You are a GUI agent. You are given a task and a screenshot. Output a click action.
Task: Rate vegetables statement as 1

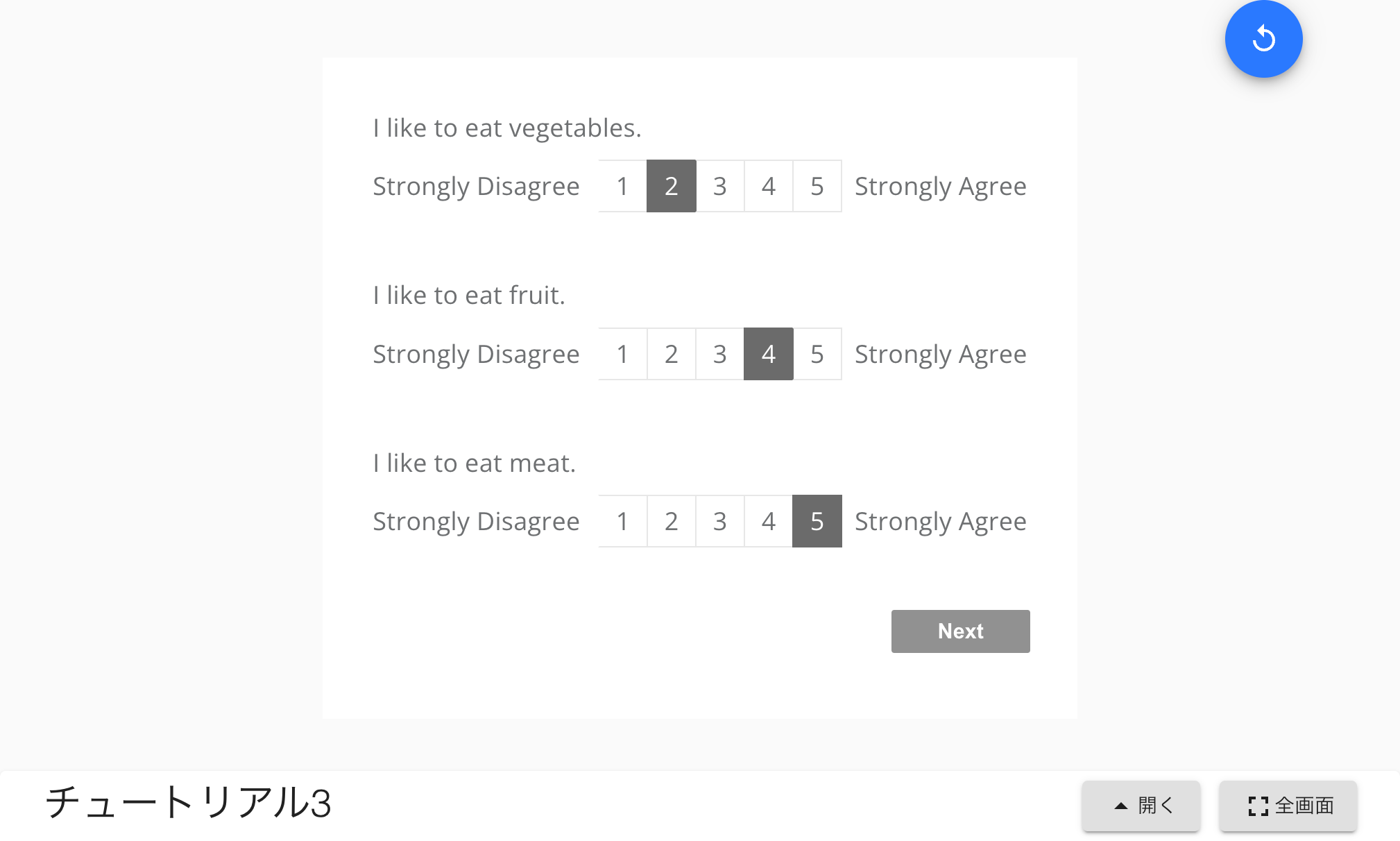[x=622, y=186]
